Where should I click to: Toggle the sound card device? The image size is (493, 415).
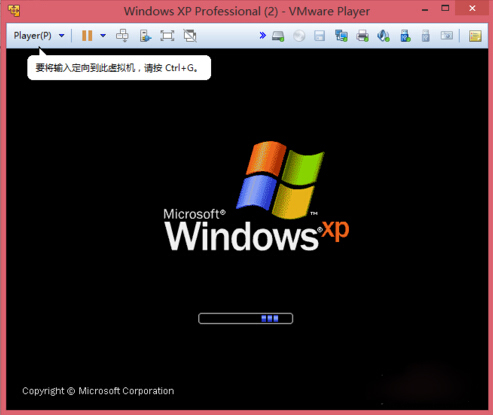pyautogui.click(x=383, y=36)
